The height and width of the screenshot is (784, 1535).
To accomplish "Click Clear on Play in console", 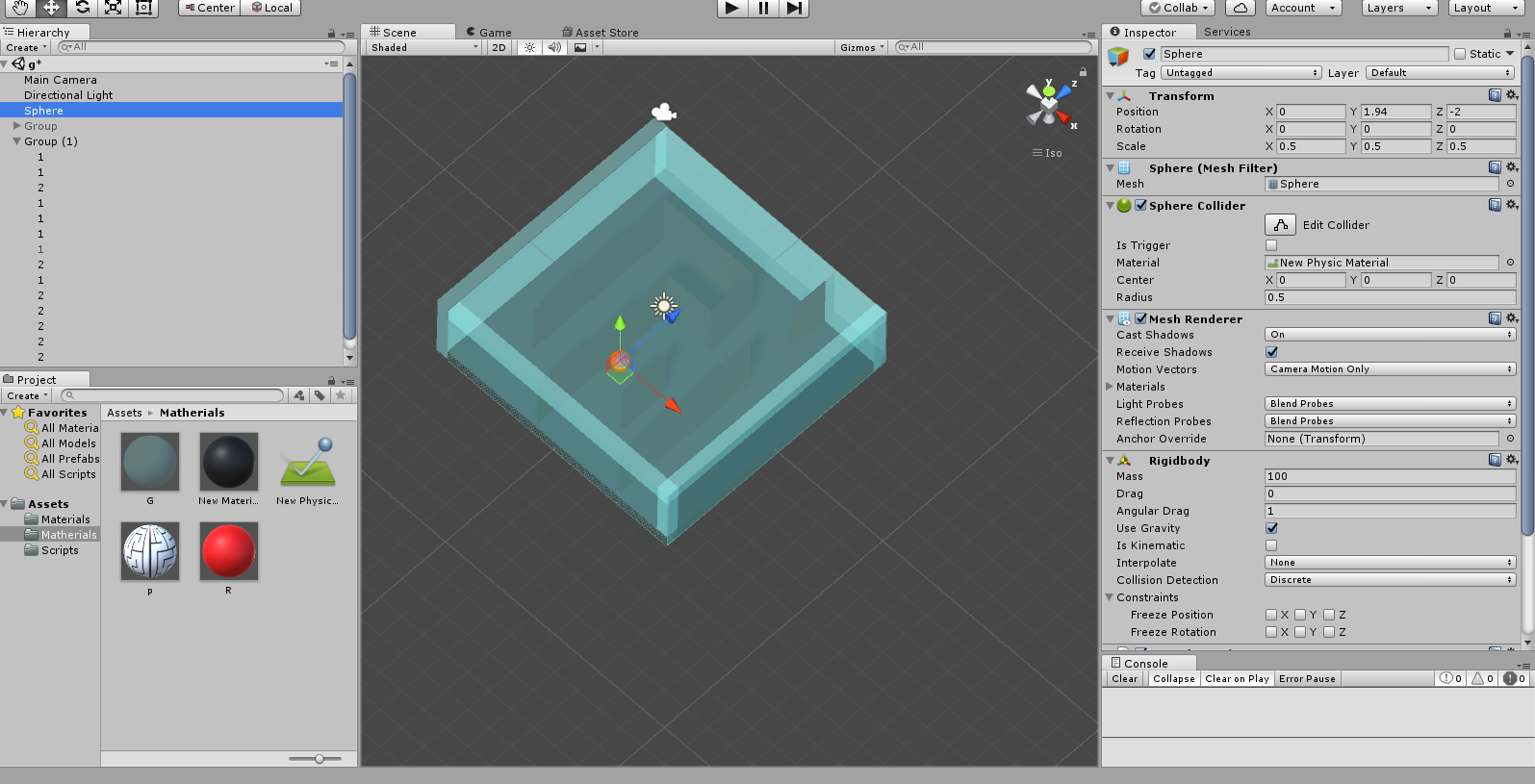I will point(1237,679).
